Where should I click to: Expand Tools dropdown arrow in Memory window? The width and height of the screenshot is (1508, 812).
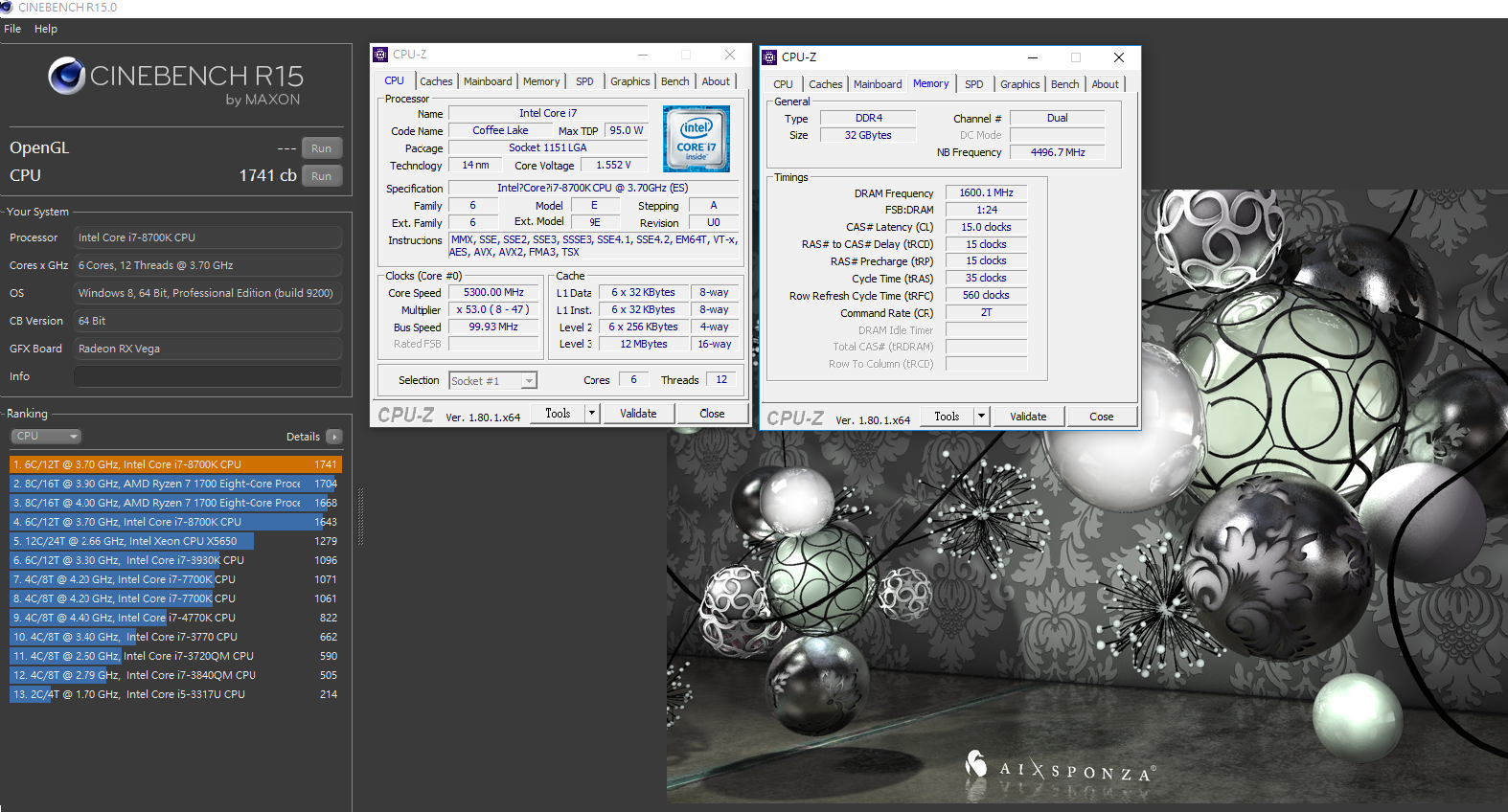click(x=981, y=417)
